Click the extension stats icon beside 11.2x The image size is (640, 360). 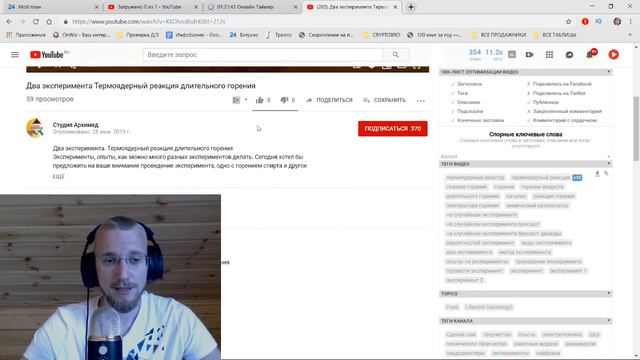tap(512, 54)
